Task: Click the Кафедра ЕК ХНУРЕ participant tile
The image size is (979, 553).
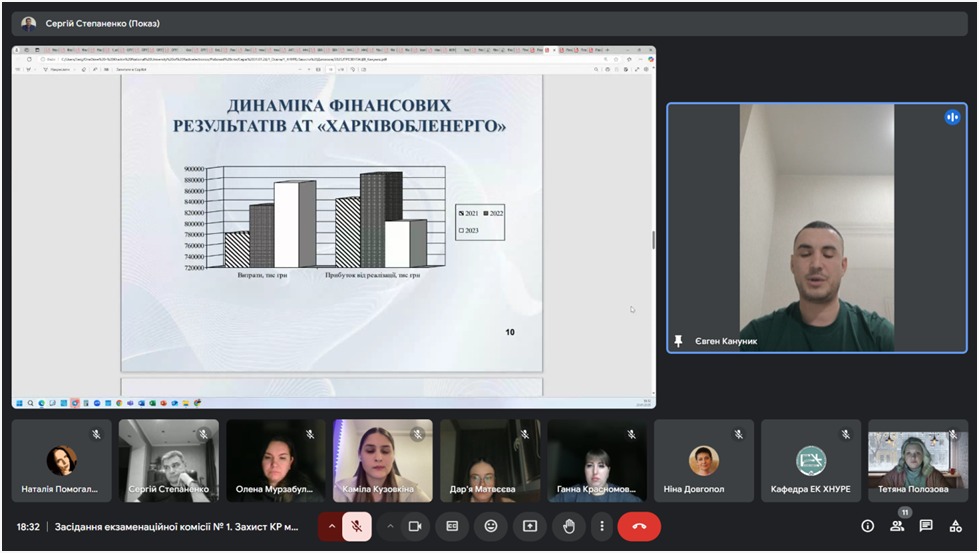Action: pyautogui.click(x=810, y=460)
